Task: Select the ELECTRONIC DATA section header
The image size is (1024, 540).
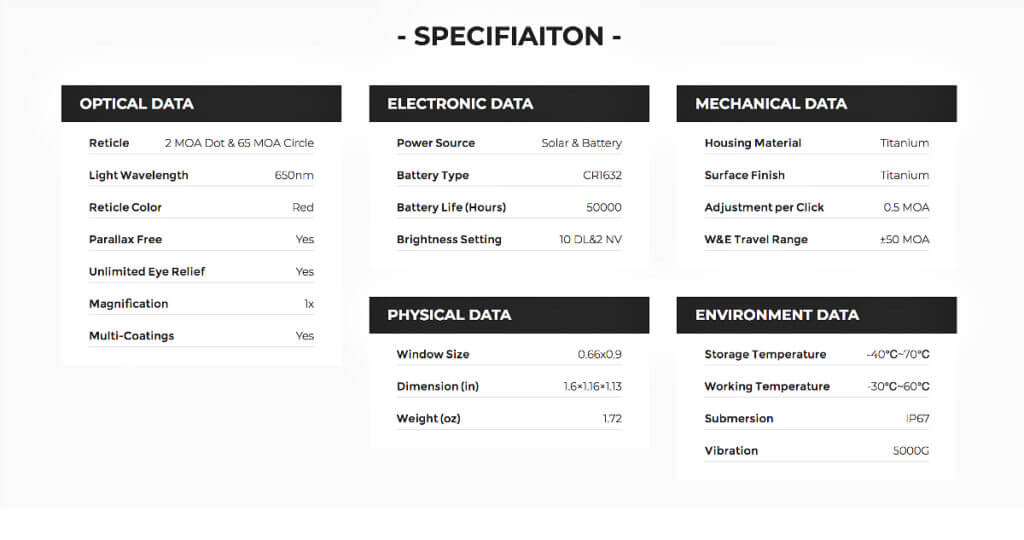Action: (460, 104)
